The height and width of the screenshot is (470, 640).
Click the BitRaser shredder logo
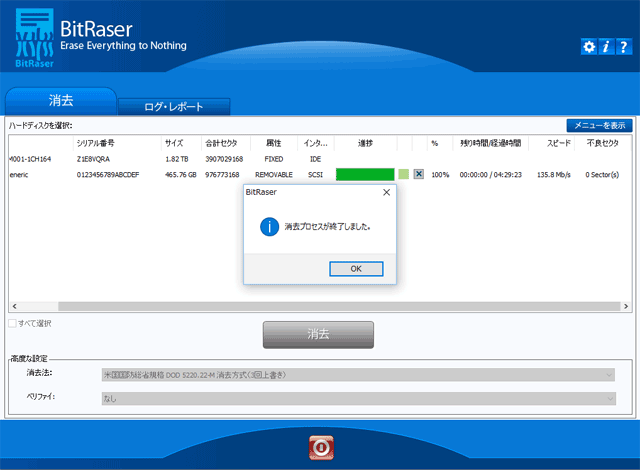click(35, 38)
